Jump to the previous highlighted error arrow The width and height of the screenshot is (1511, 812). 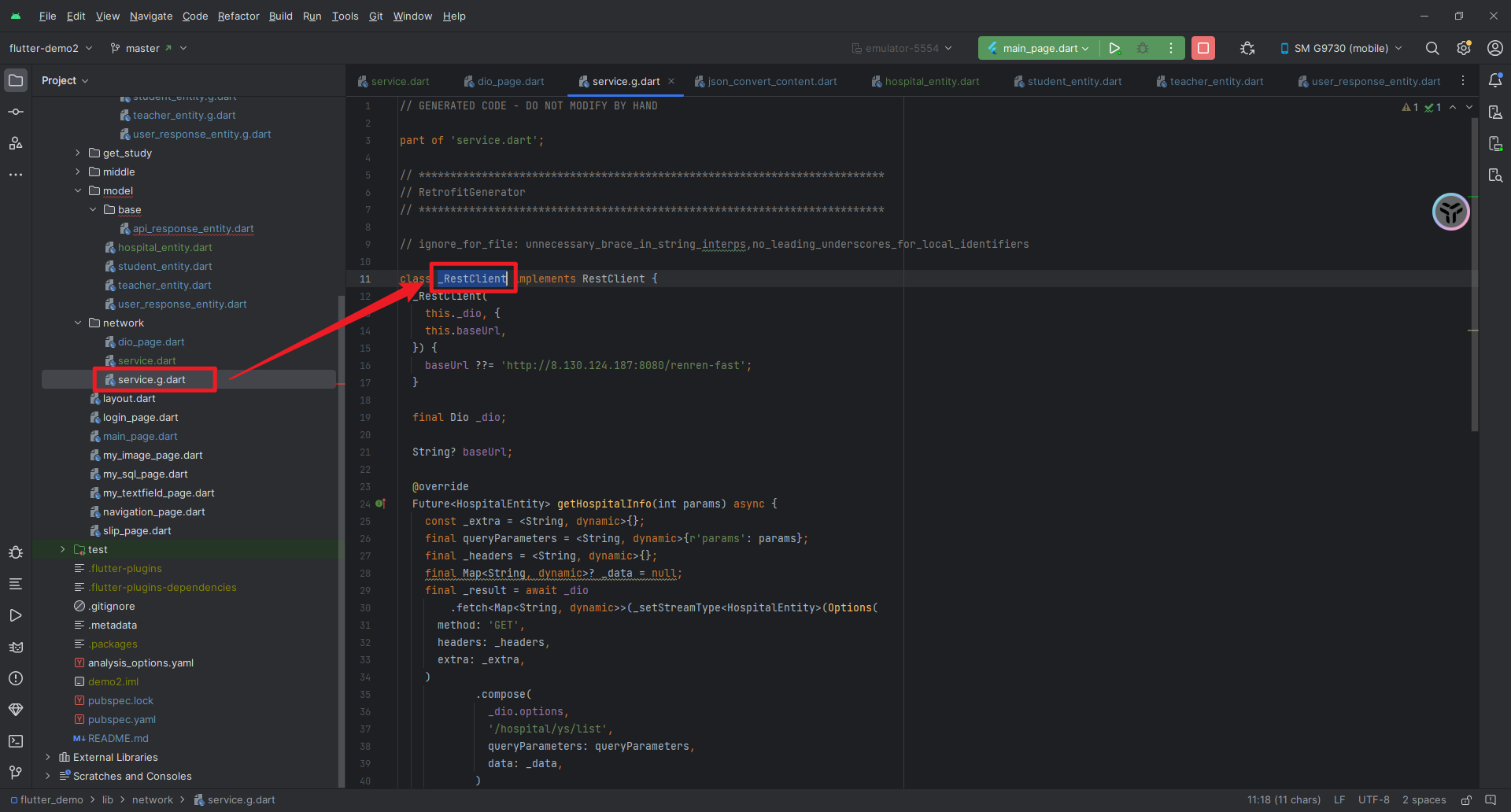pos(1453,107)
